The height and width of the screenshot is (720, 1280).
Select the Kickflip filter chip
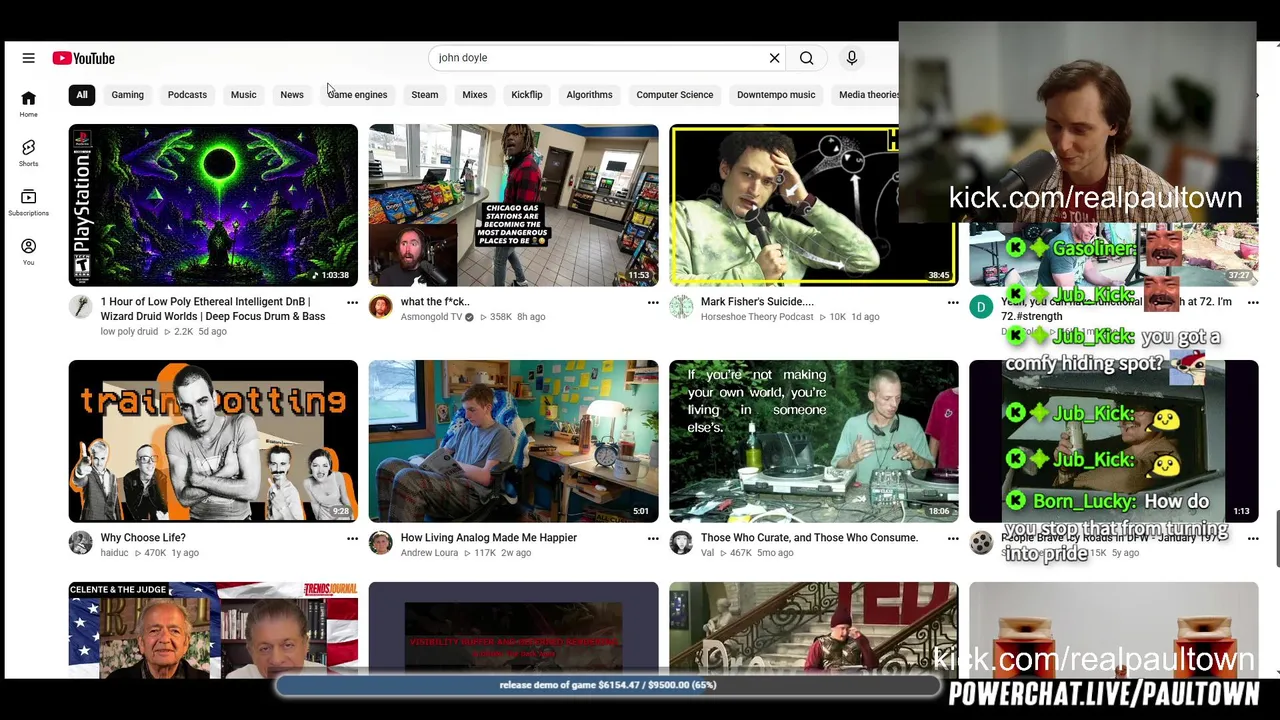(527, 95)
